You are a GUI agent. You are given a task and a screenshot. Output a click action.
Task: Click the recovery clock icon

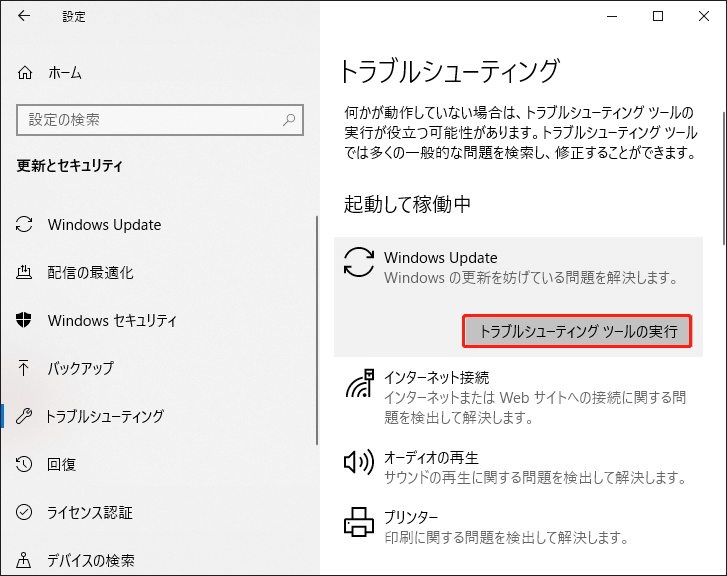point(24,464)
